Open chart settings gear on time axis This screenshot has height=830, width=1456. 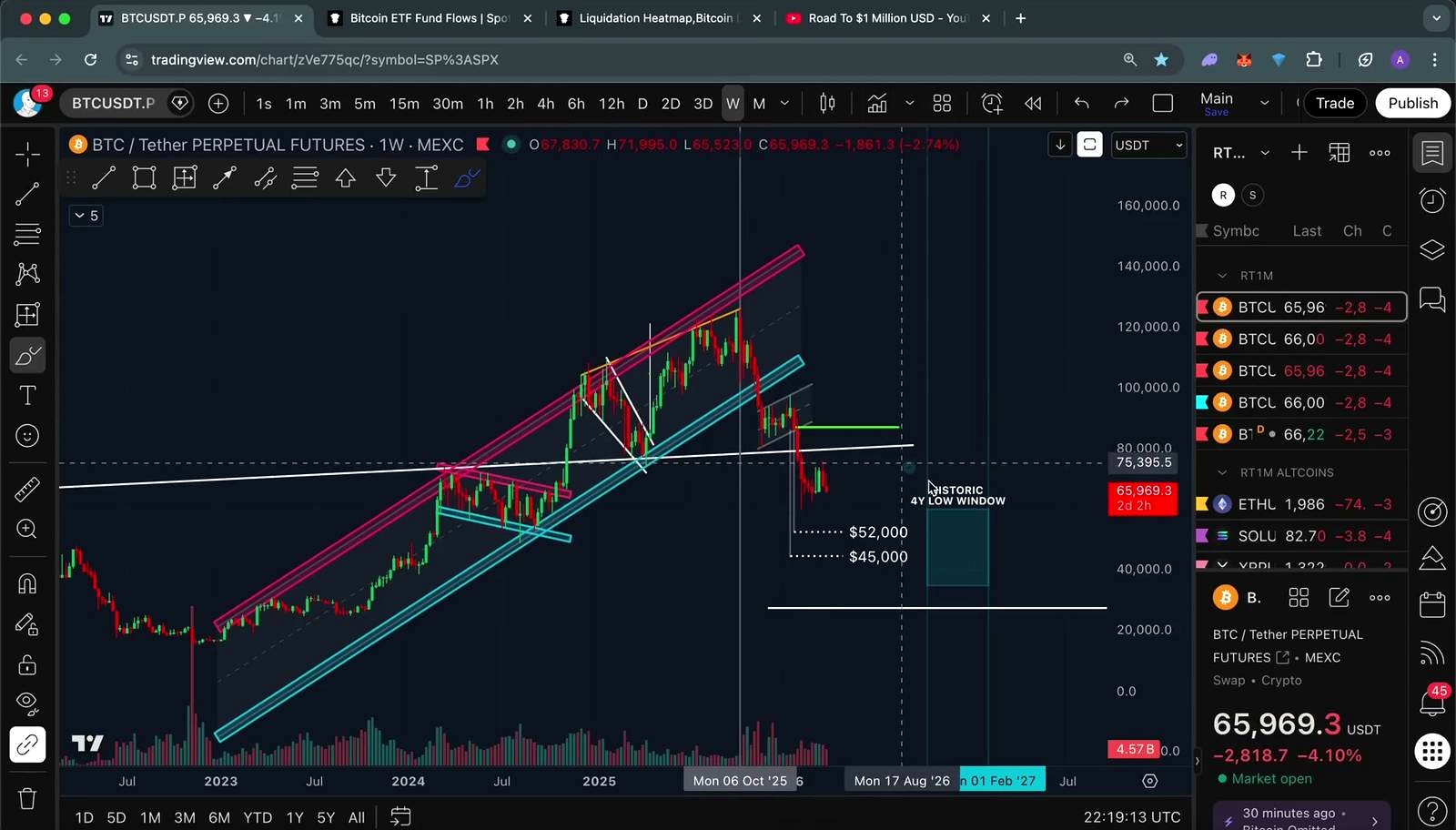(x=1150, y=781)
